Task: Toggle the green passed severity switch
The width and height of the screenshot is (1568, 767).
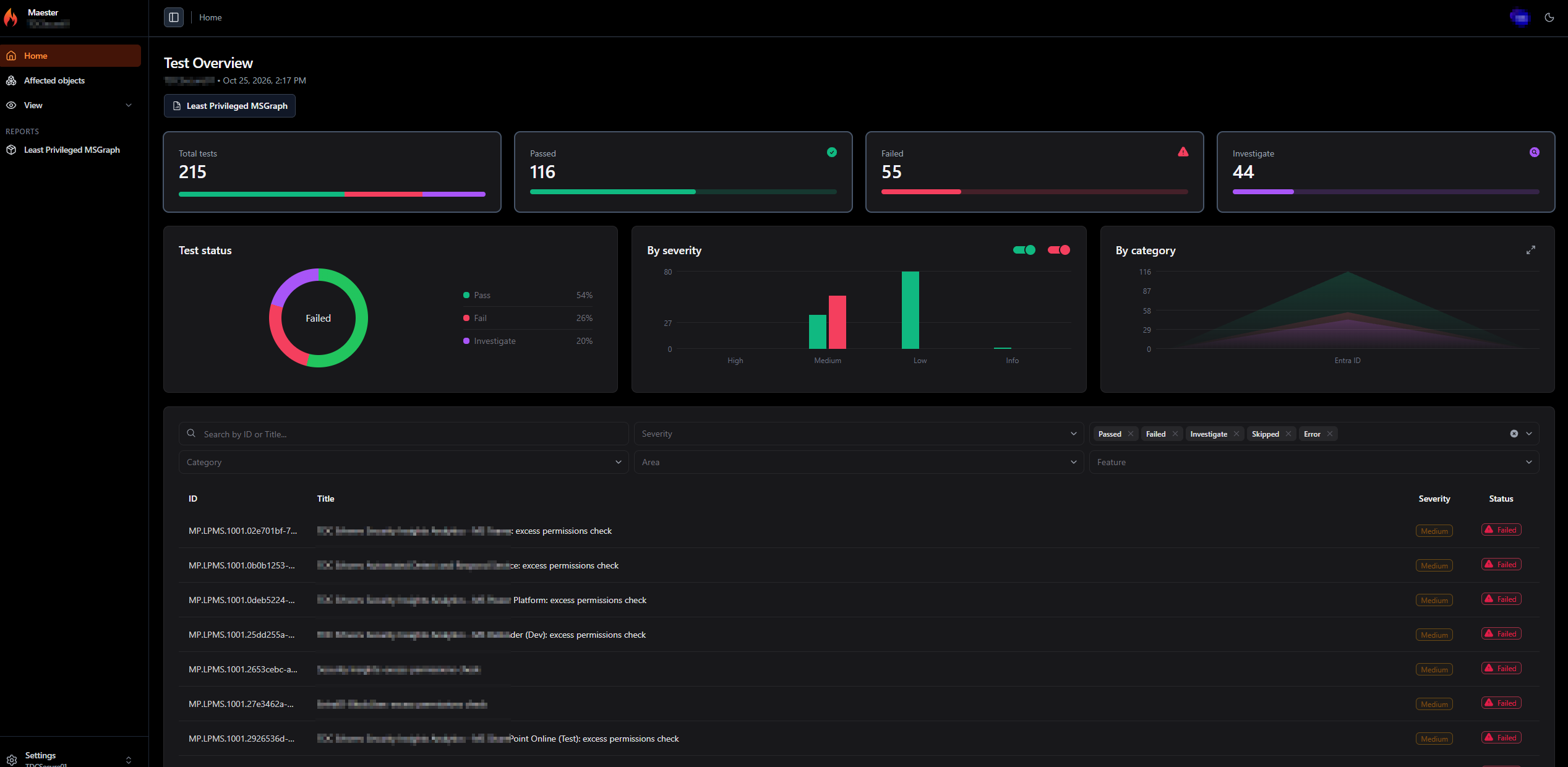Action: point(1024,250)
